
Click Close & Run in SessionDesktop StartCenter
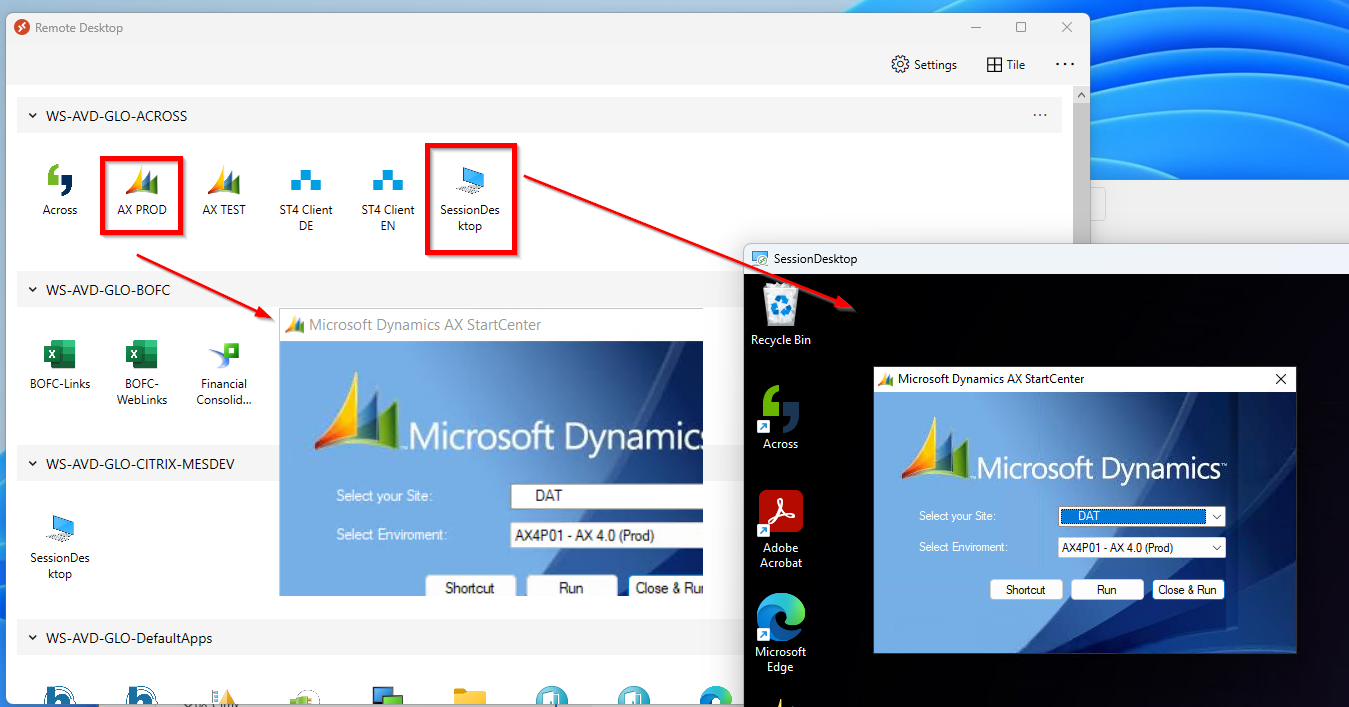[x=1188, y=590]
